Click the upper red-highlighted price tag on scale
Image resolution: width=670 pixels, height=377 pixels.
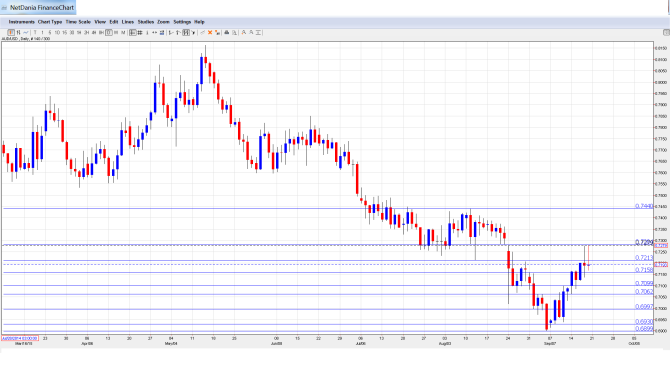(661, 246)
